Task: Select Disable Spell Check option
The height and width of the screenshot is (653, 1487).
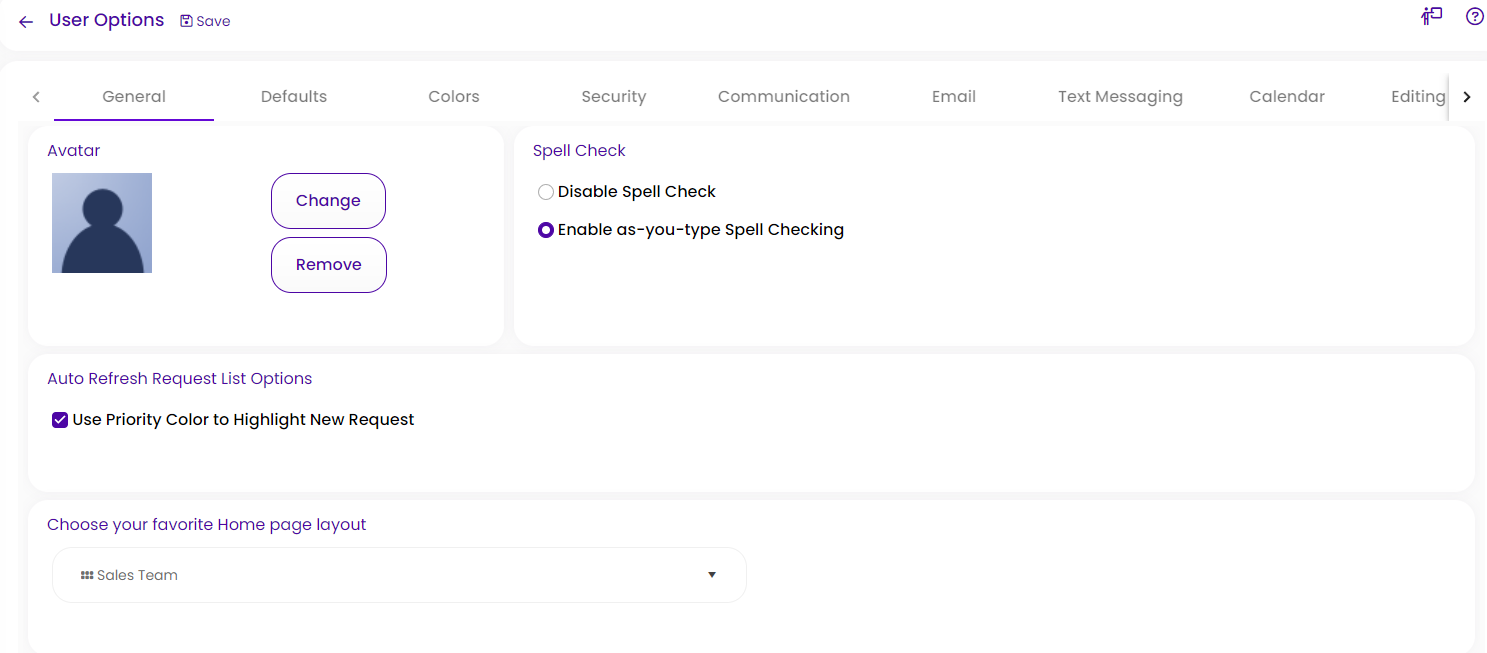Action: (546, 192)
